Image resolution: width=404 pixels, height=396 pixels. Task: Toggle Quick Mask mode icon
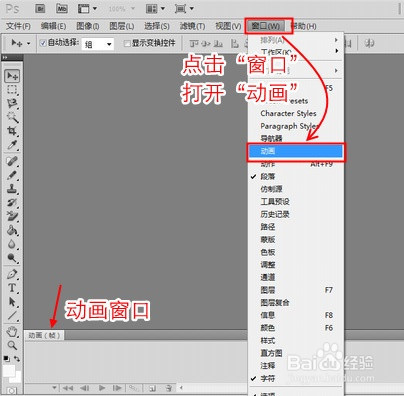(x=12, y=390)
